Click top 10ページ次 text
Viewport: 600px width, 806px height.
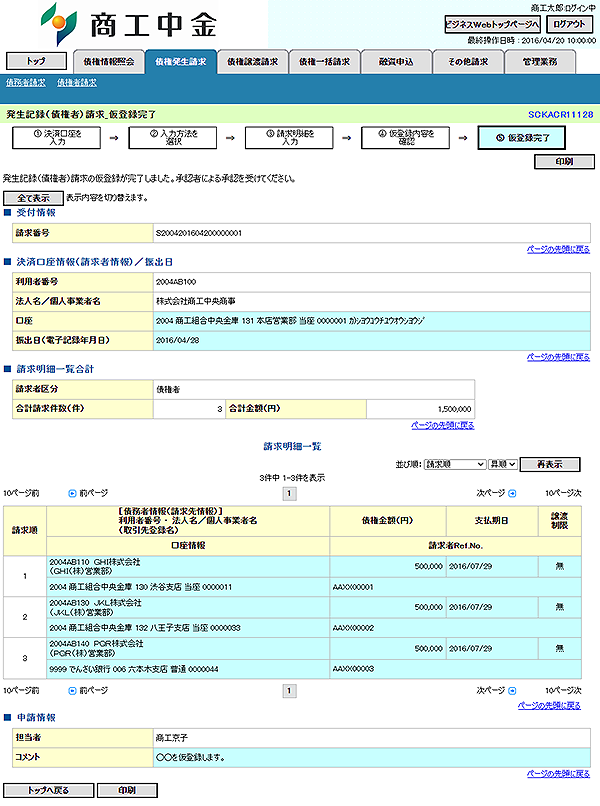pyautogui.click(x=563, y=493)
